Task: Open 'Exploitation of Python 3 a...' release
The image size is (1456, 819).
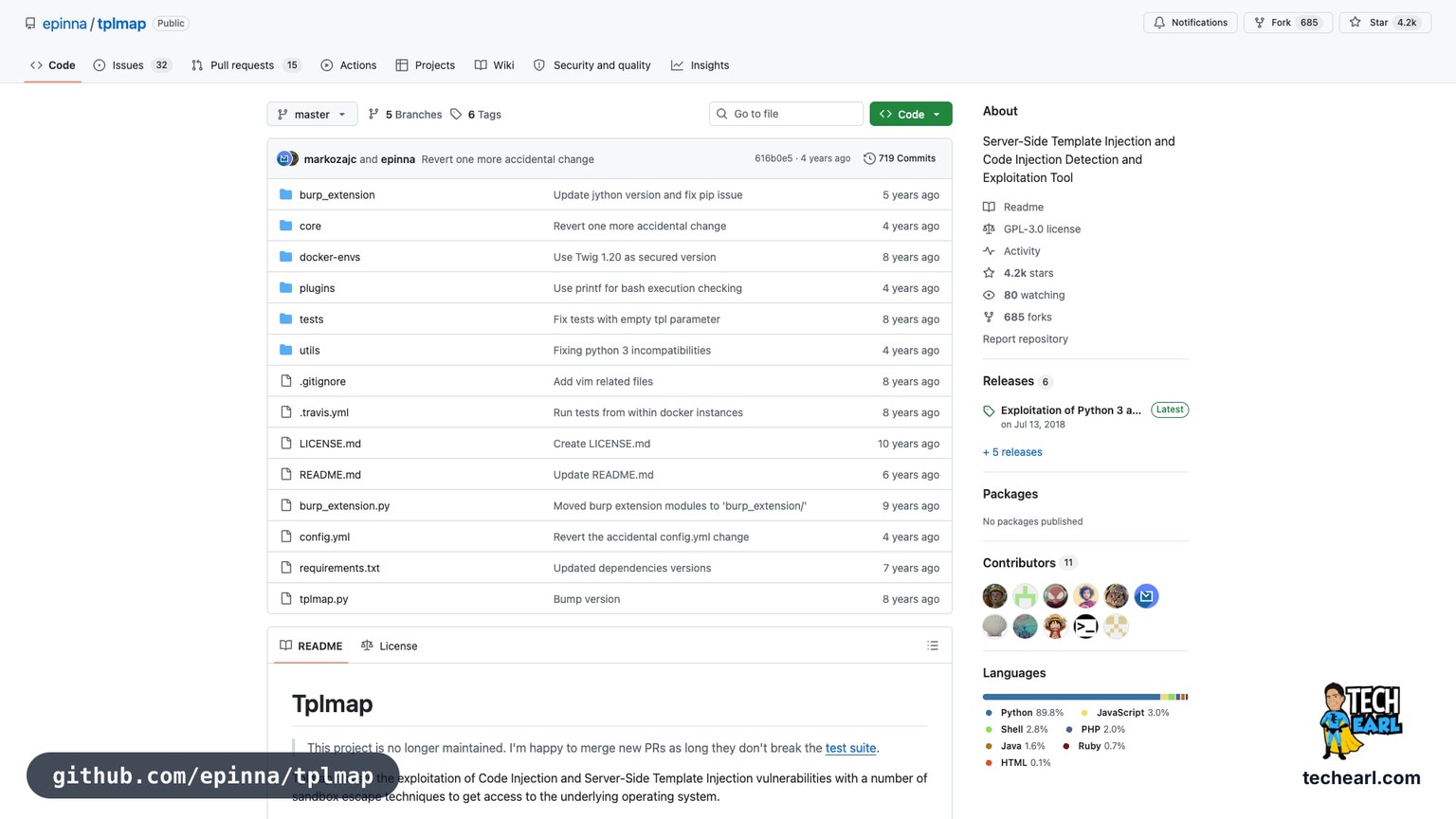Action: [x=1070, y=410]
